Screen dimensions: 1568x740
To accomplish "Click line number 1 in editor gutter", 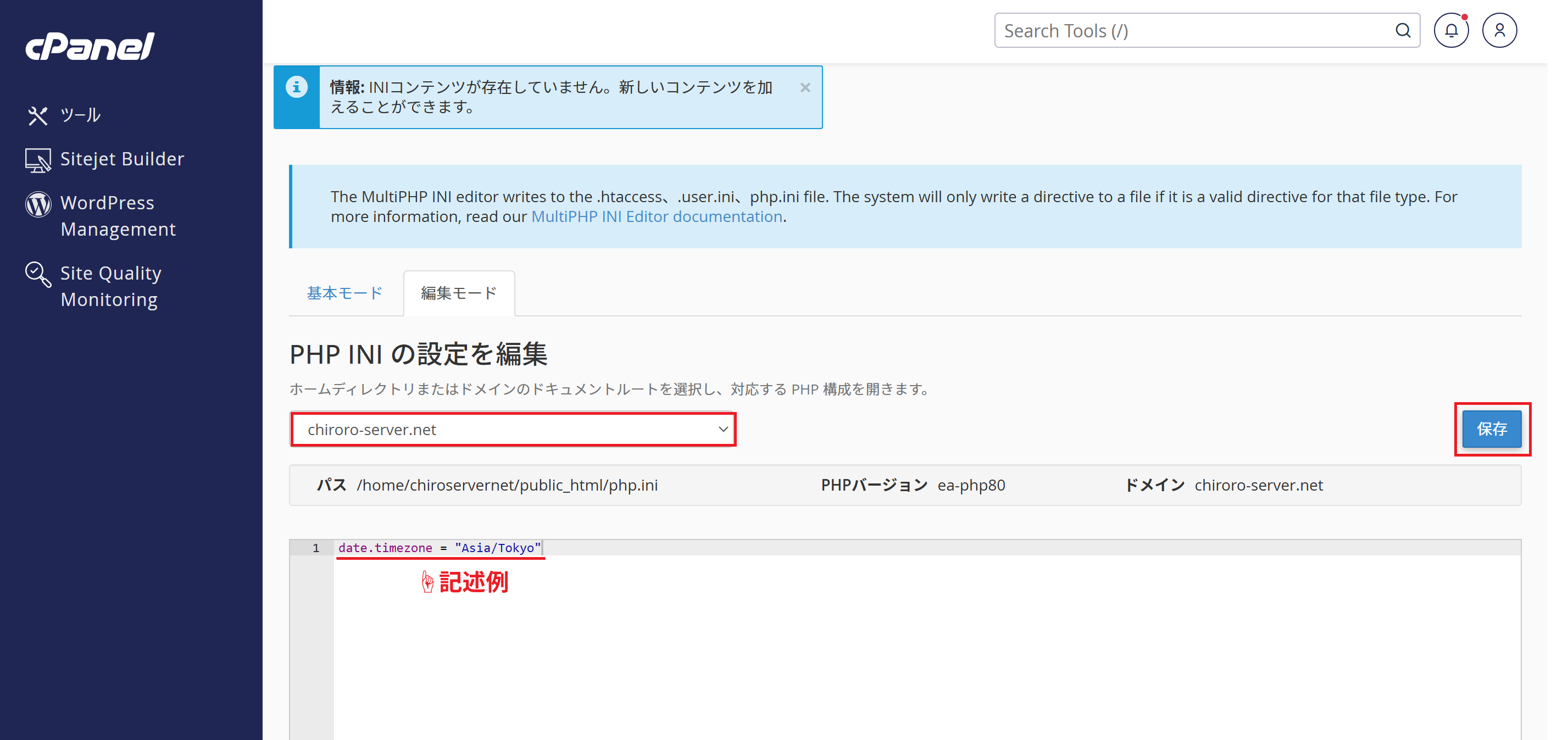I will 316,548.
